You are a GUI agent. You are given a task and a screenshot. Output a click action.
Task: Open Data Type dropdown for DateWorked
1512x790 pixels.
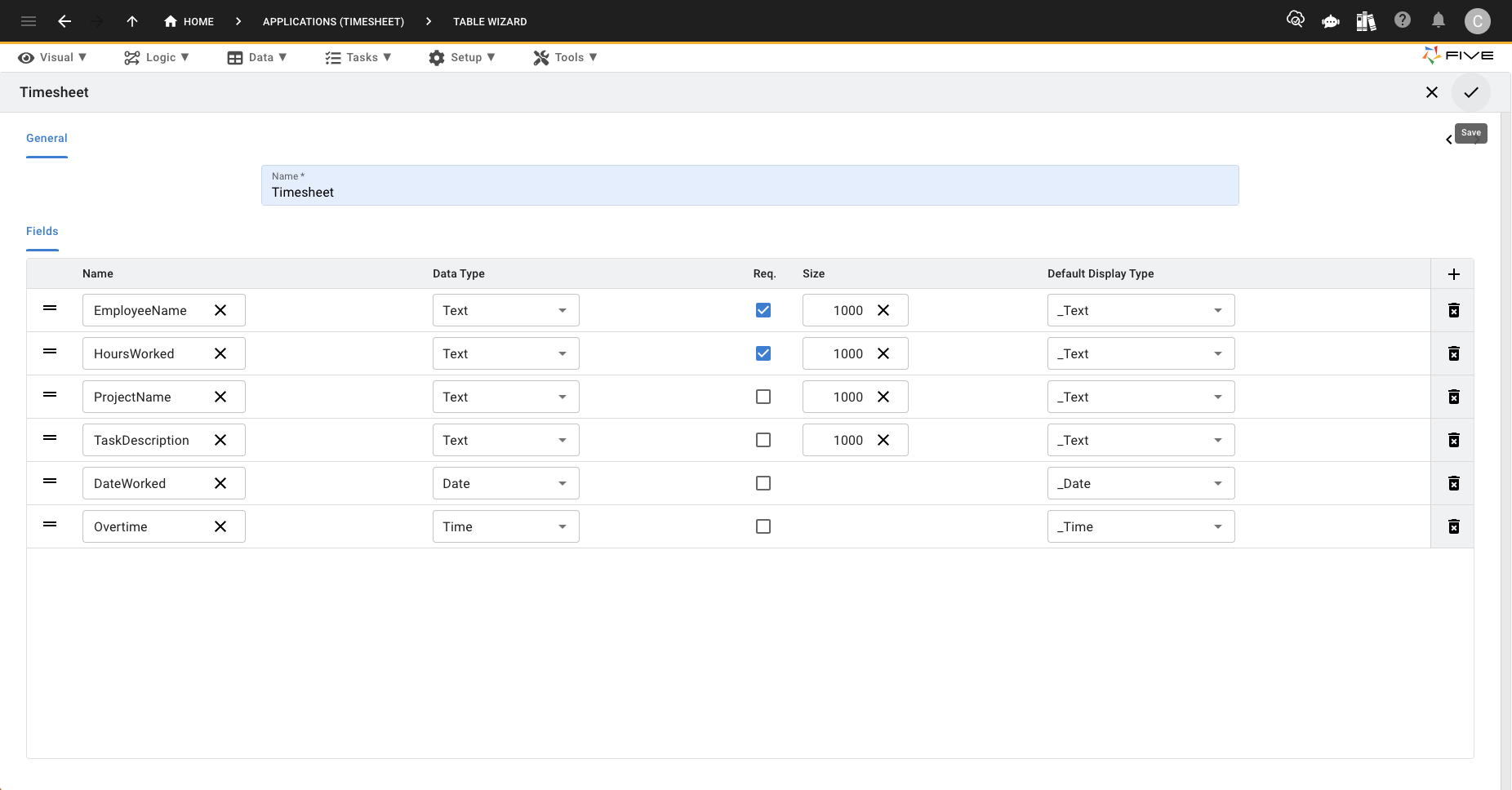pos(505,483)
